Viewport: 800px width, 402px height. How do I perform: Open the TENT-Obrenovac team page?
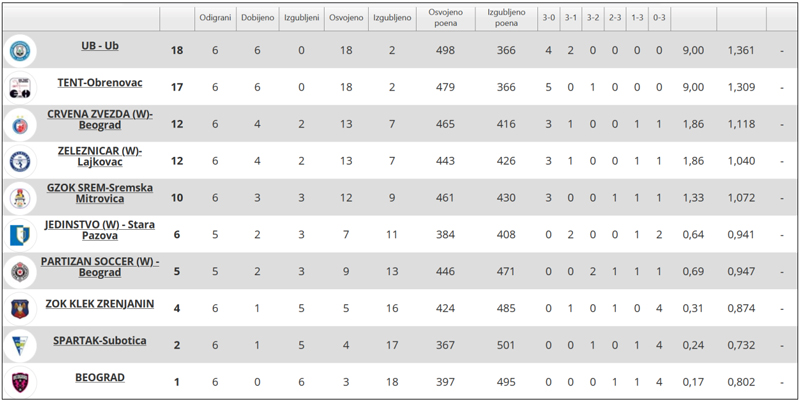point(99,83)
